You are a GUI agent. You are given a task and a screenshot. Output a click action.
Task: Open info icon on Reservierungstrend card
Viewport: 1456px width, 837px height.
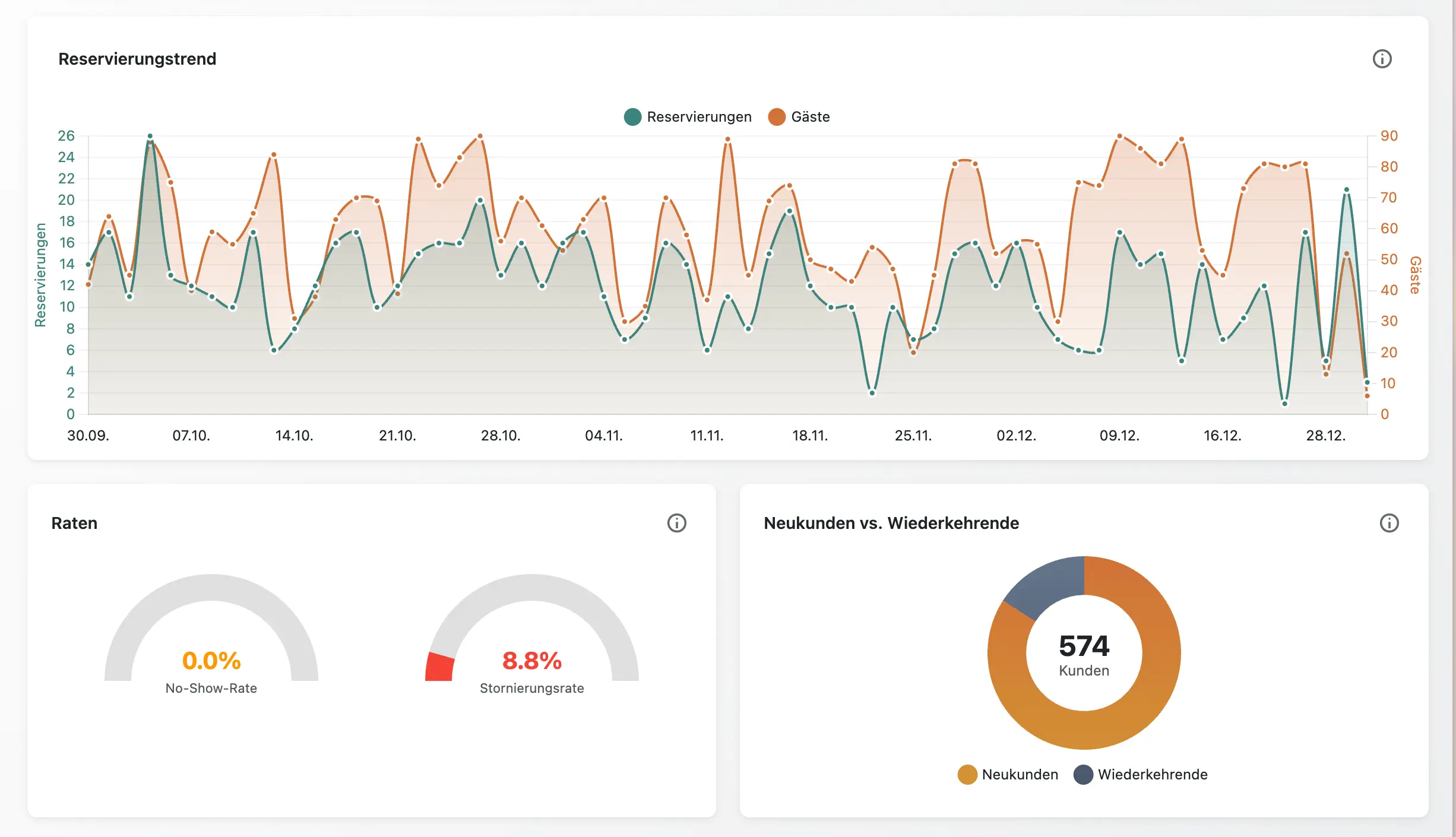pyautogui.click(x=1382, y=59)
